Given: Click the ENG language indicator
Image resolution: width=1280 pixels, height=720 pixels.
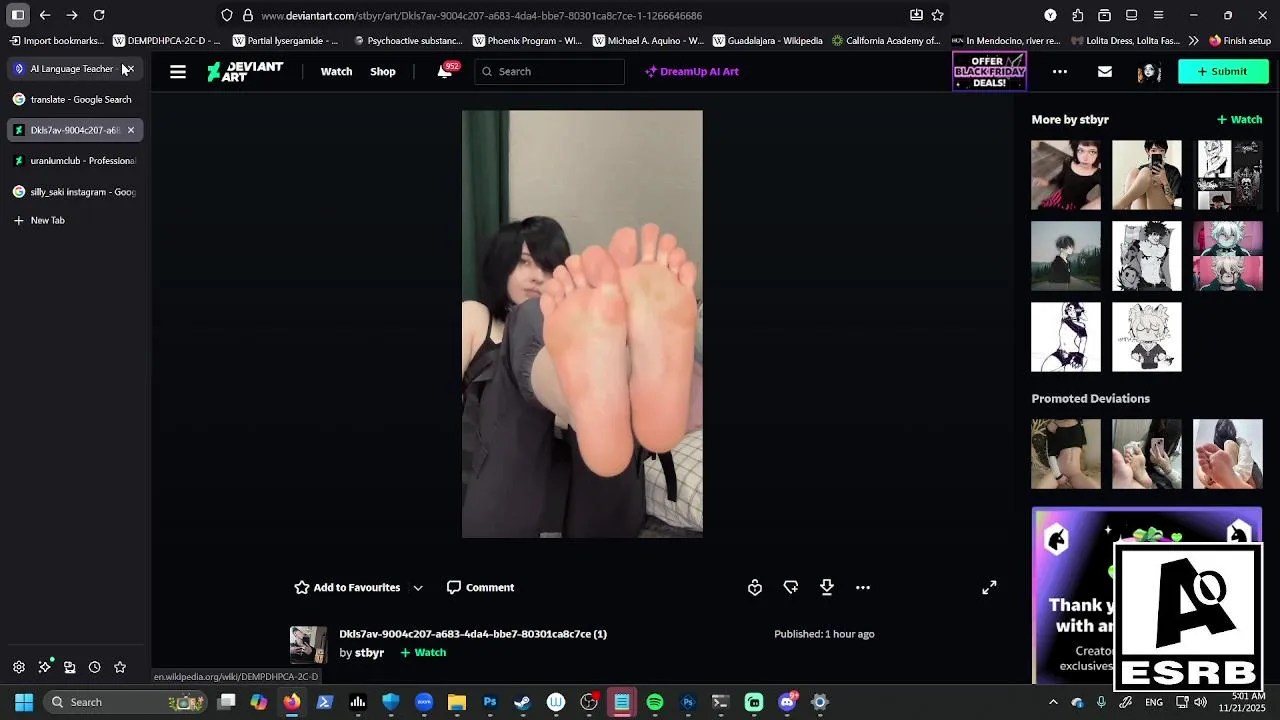Looking at the screenshot, I should click(1154, 702).
